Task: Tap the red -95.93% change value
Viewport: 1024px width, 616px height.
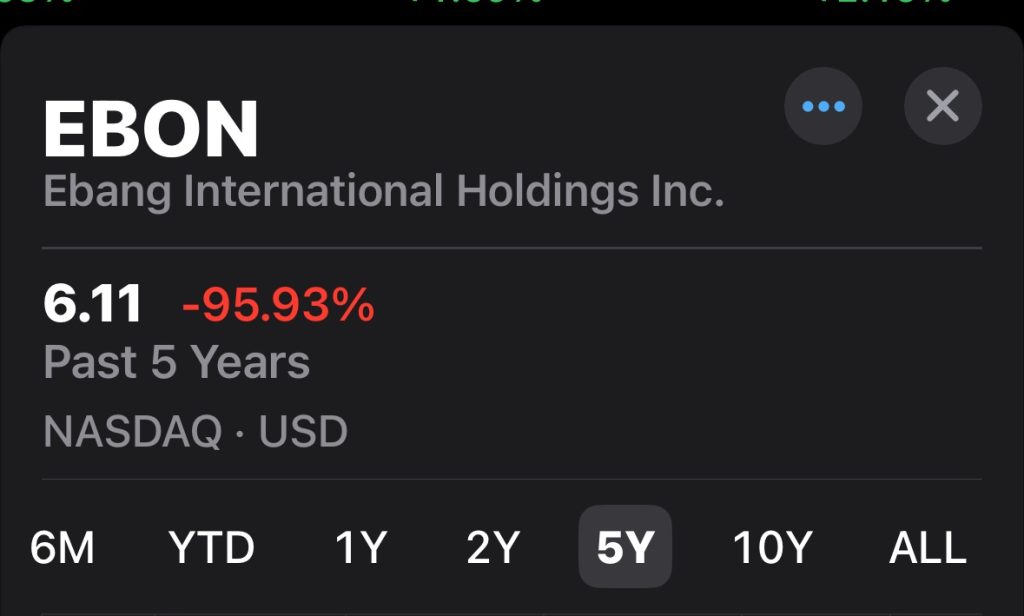Action: [278, 305]
